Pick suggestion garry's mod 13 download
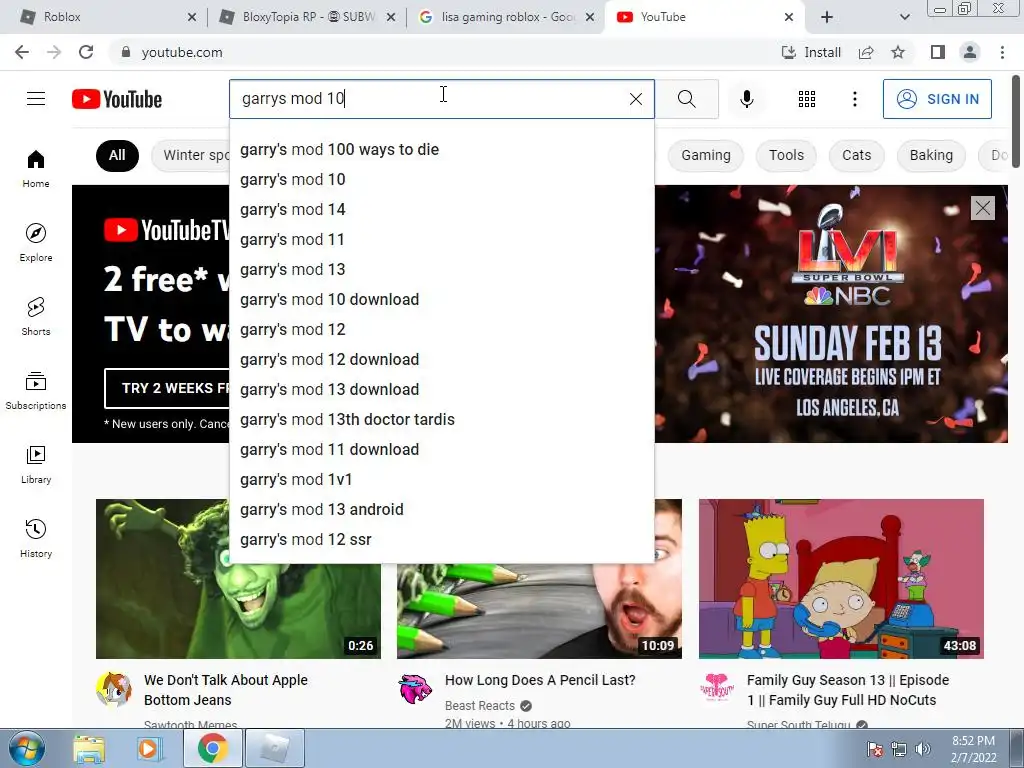The image size is (1024, 768). tap(441, 390)
